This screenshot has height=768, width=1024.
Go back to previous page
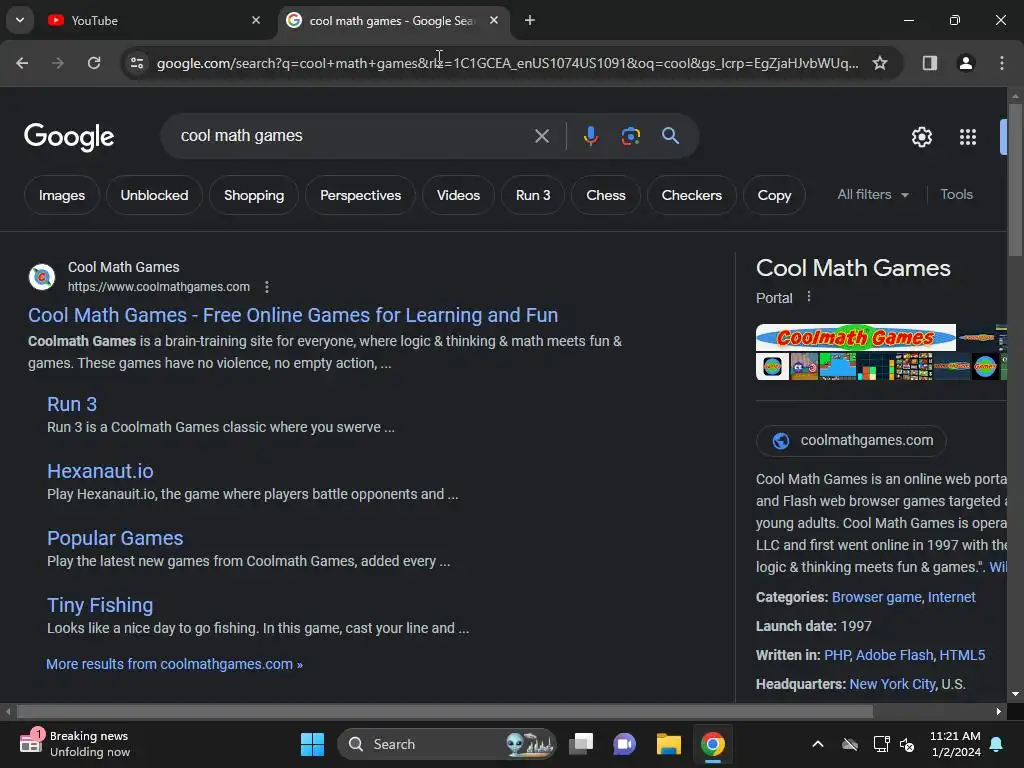[x=22, y=63]
